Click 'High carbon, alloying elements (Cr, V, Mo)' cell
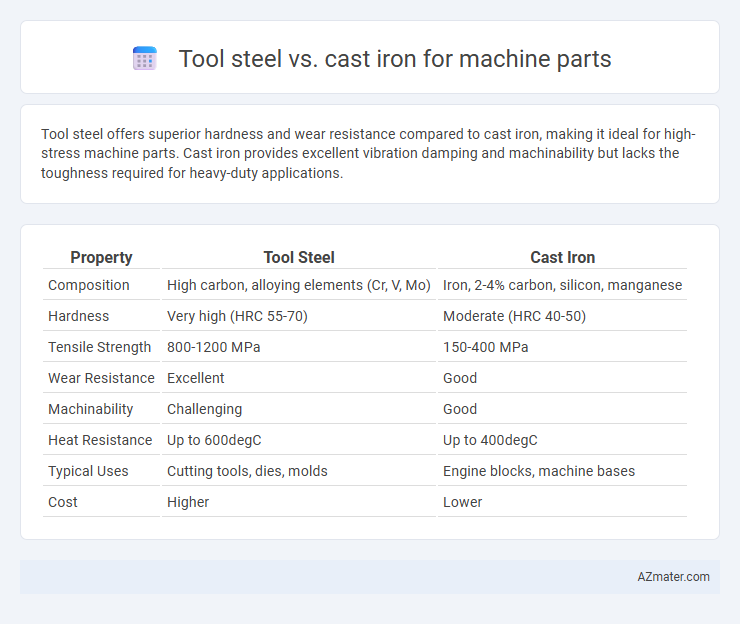 pos(299,285)
